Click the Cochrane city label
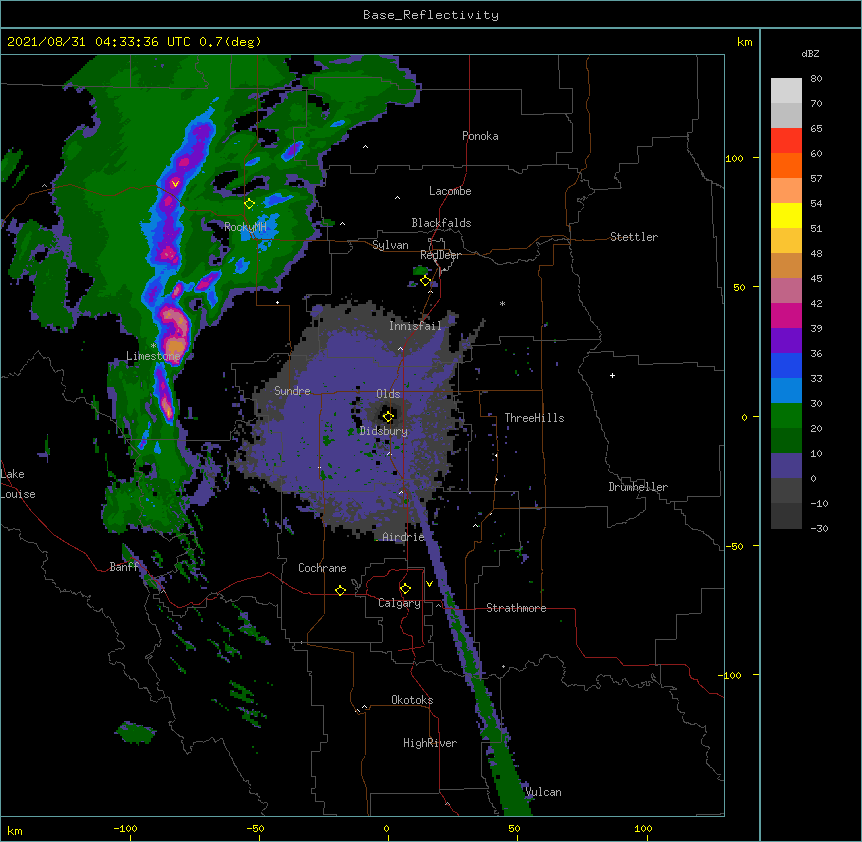 click(x=322, y=568)
